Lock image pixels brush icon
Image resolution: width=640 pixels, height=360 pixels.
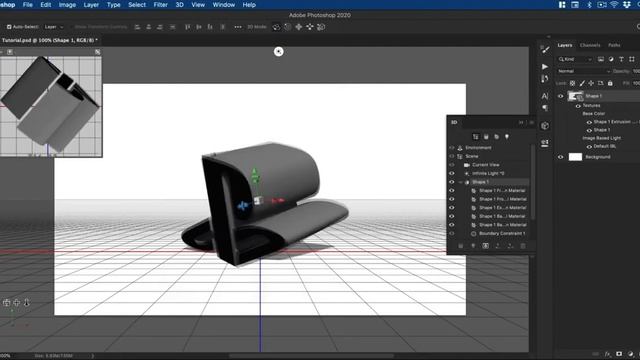[582, 83]
